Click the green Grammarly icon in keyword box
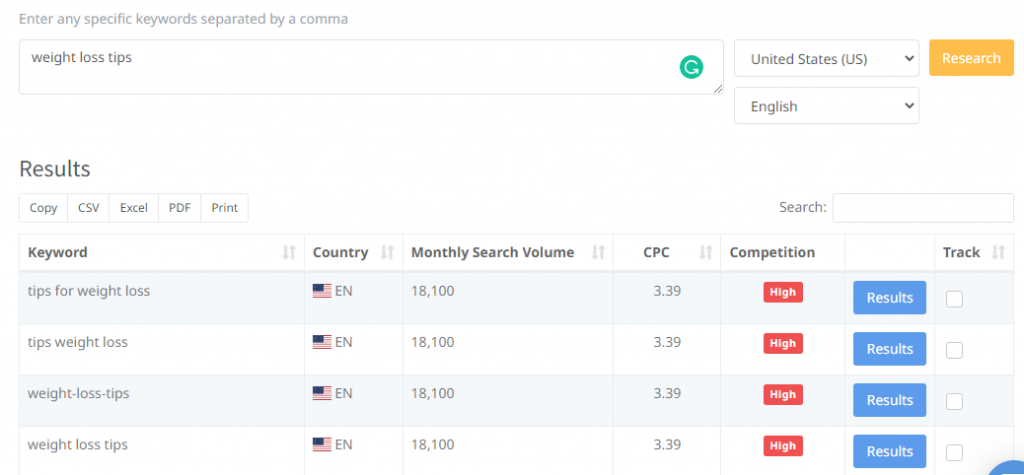Screen dimensions: 1024x475 tap(691, 68)
